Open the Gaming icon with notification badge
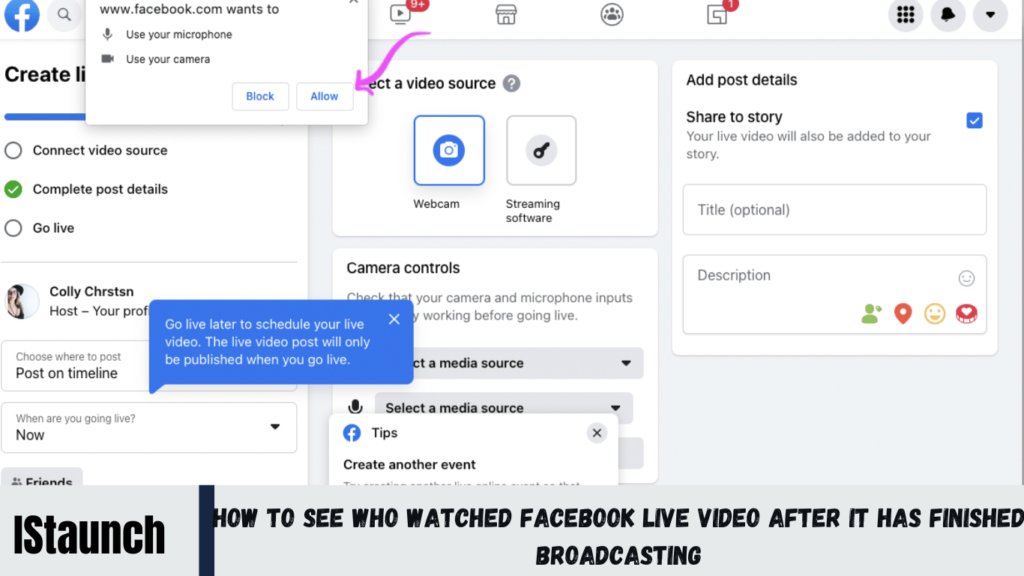 pyautogui.click(x=717, y=16)
